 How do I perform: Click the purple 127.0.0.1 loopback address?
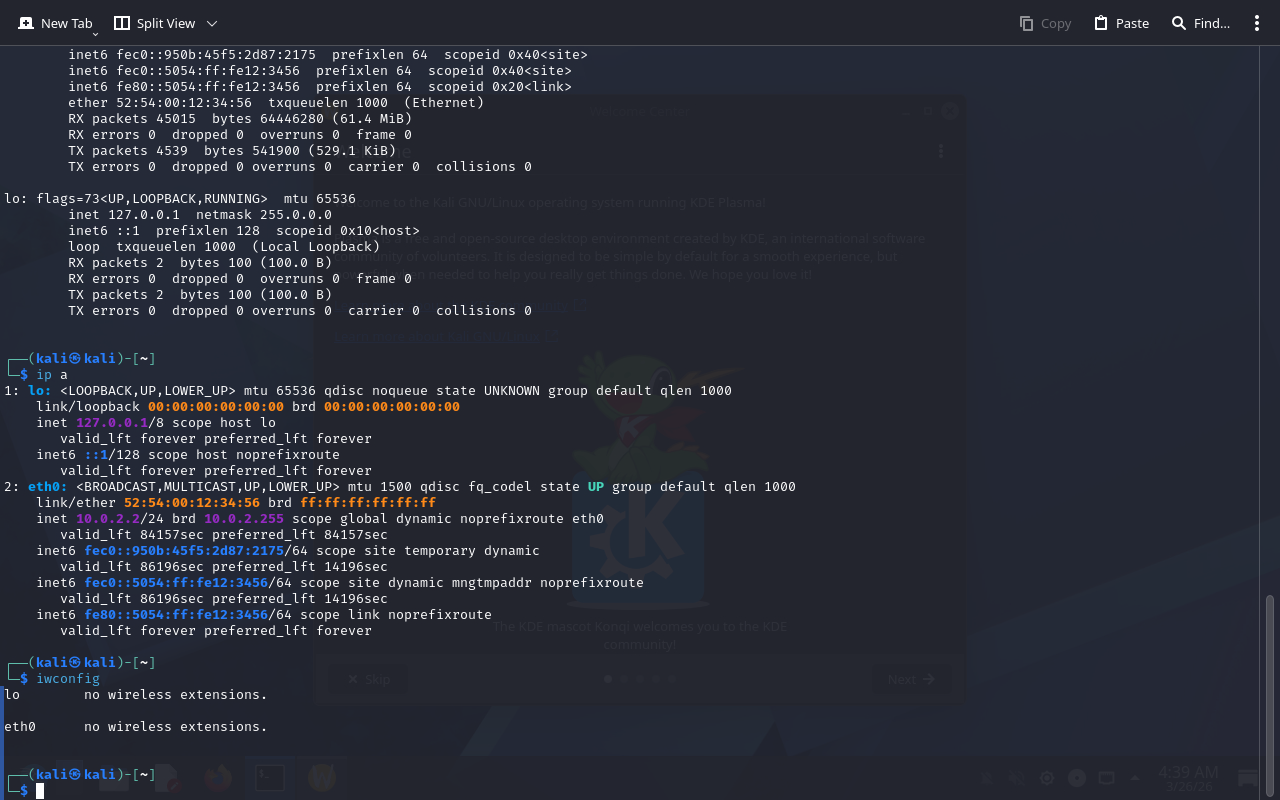[112, 423]
